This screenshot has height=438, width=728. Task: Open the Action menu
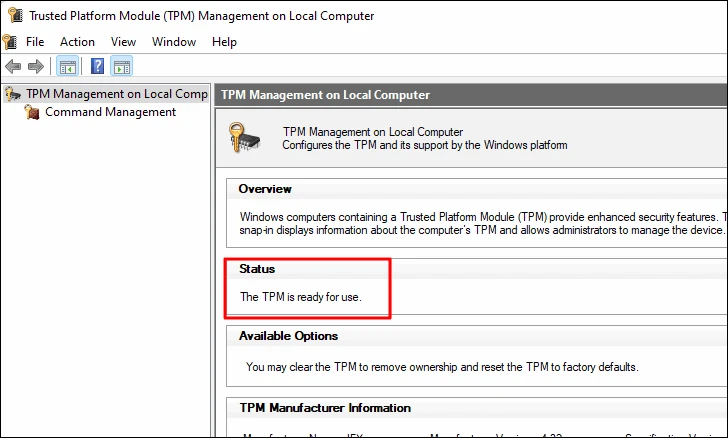(77, 42)
